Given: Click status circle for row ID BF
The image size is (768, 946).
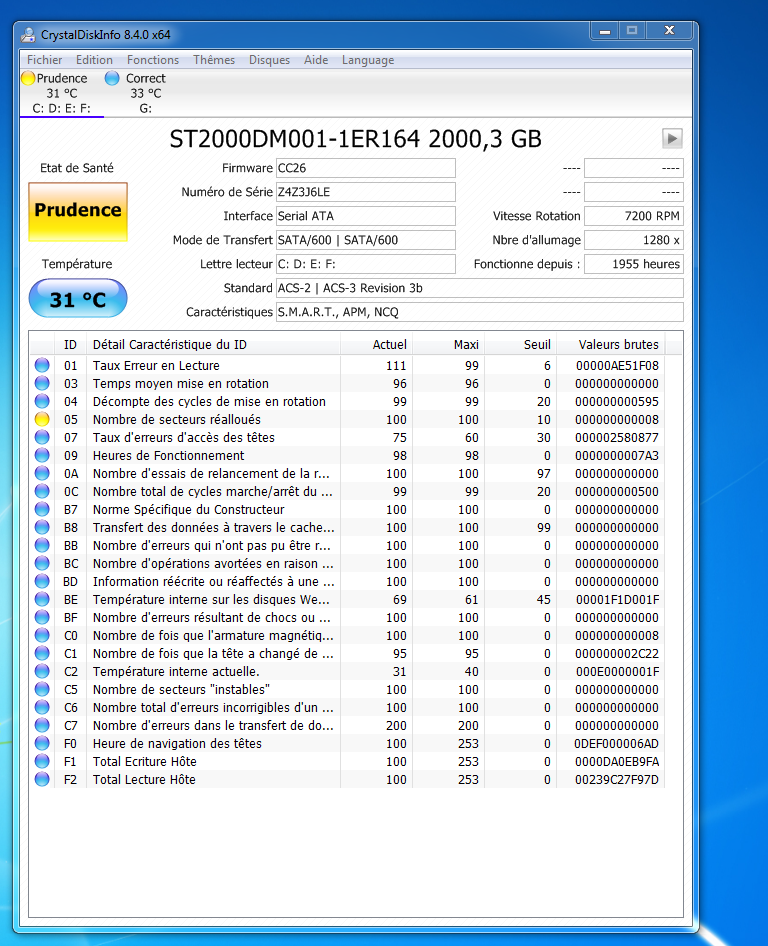Looking at the screenshot, I should click(42, 617).
